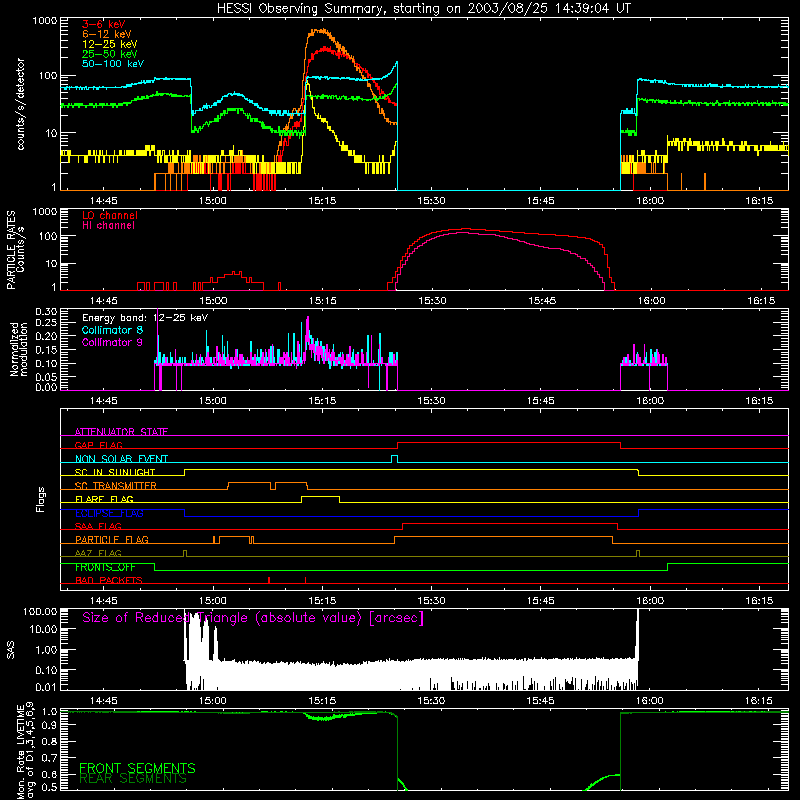
Task: Select the ECLIPSE_FLAG label
Action: (x=109, y=513)
